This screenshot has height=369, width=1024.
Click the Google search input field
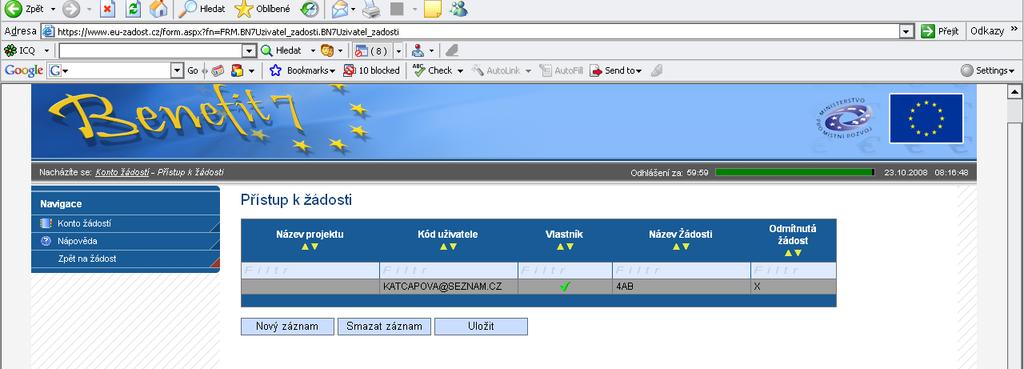click(x=120, y=71)
